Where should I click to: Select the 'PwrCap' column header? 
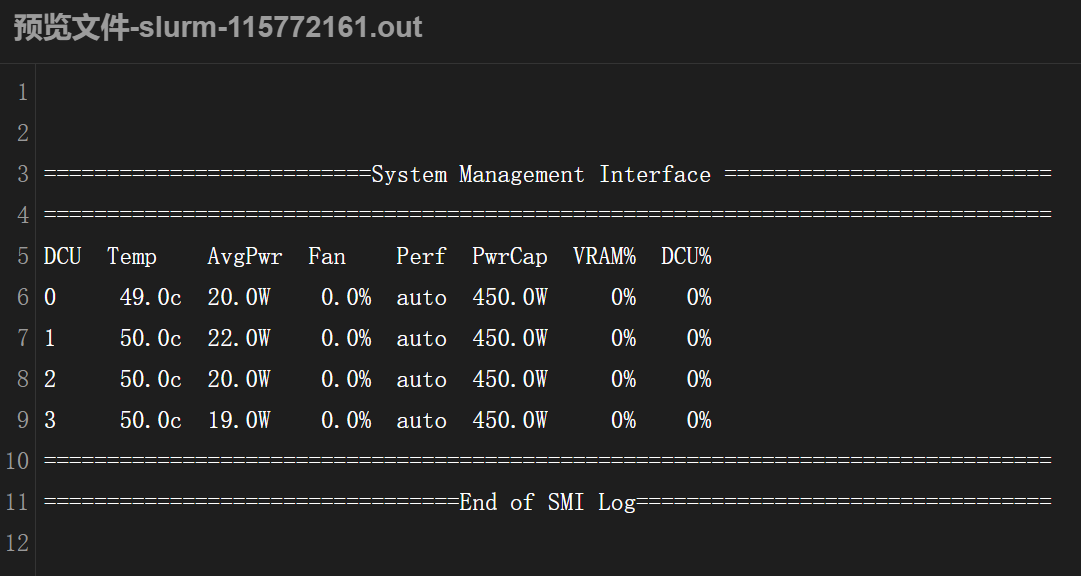tap(509, 257)
